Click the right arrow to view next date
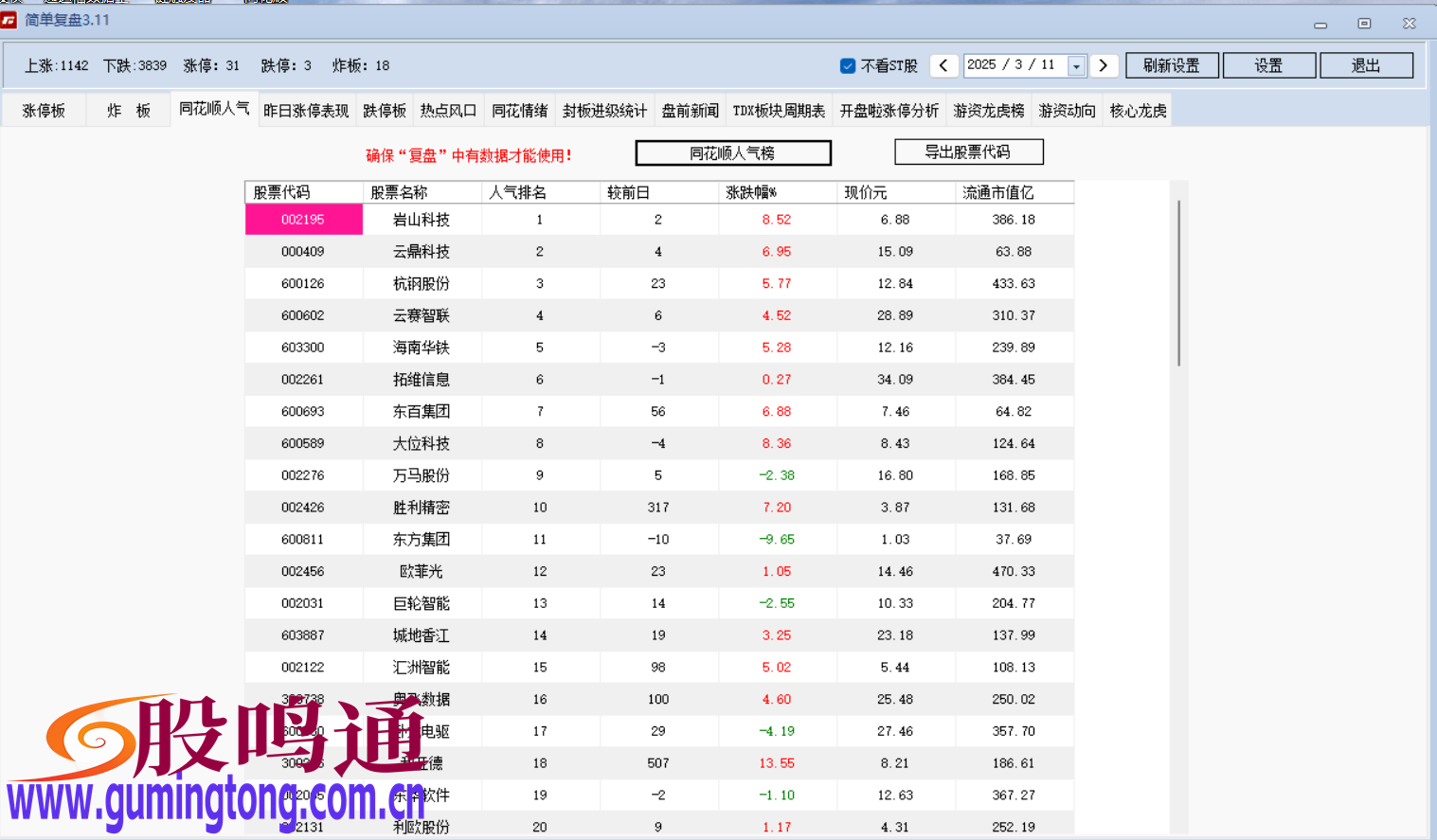 click(1103, 65)
